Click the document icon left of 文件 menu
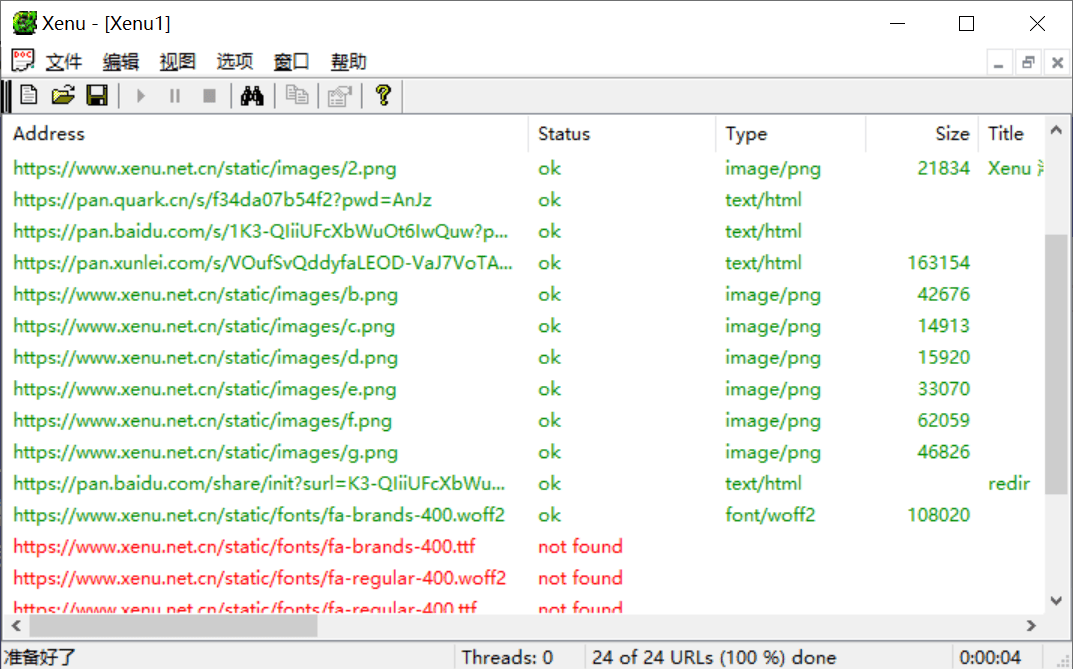 (23, 61)
